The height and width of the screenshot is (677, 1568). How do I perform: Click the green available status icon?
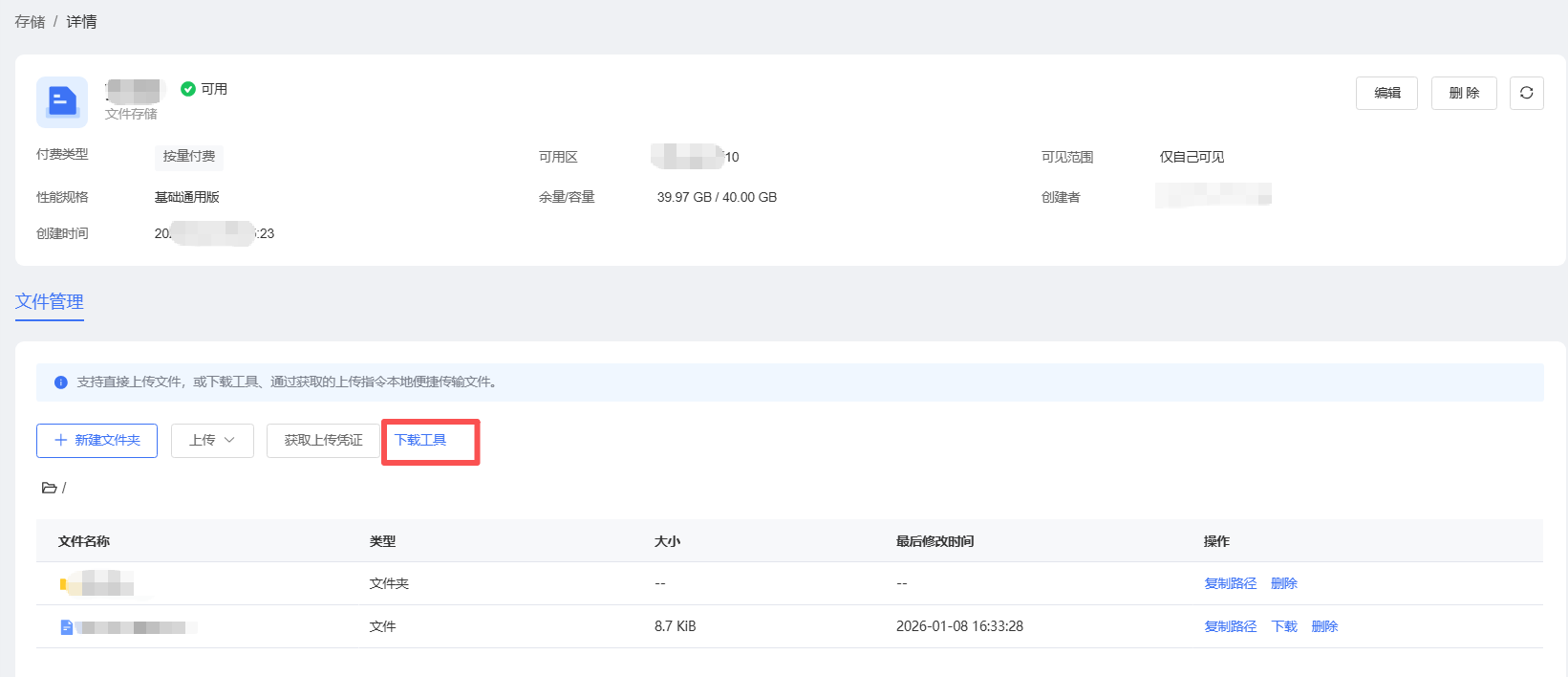[188, 89]
